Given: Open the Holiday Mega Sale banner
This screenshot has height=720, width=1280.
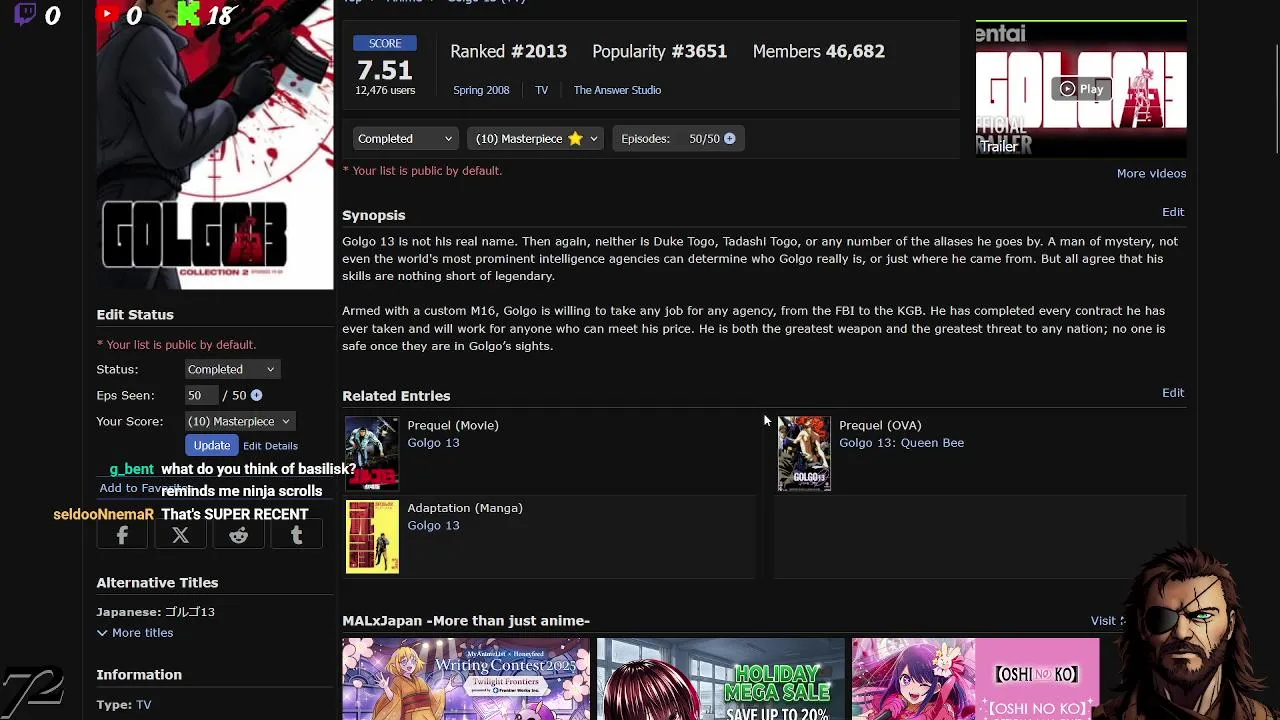Looking at the screenshot, I should pos(721,679).
